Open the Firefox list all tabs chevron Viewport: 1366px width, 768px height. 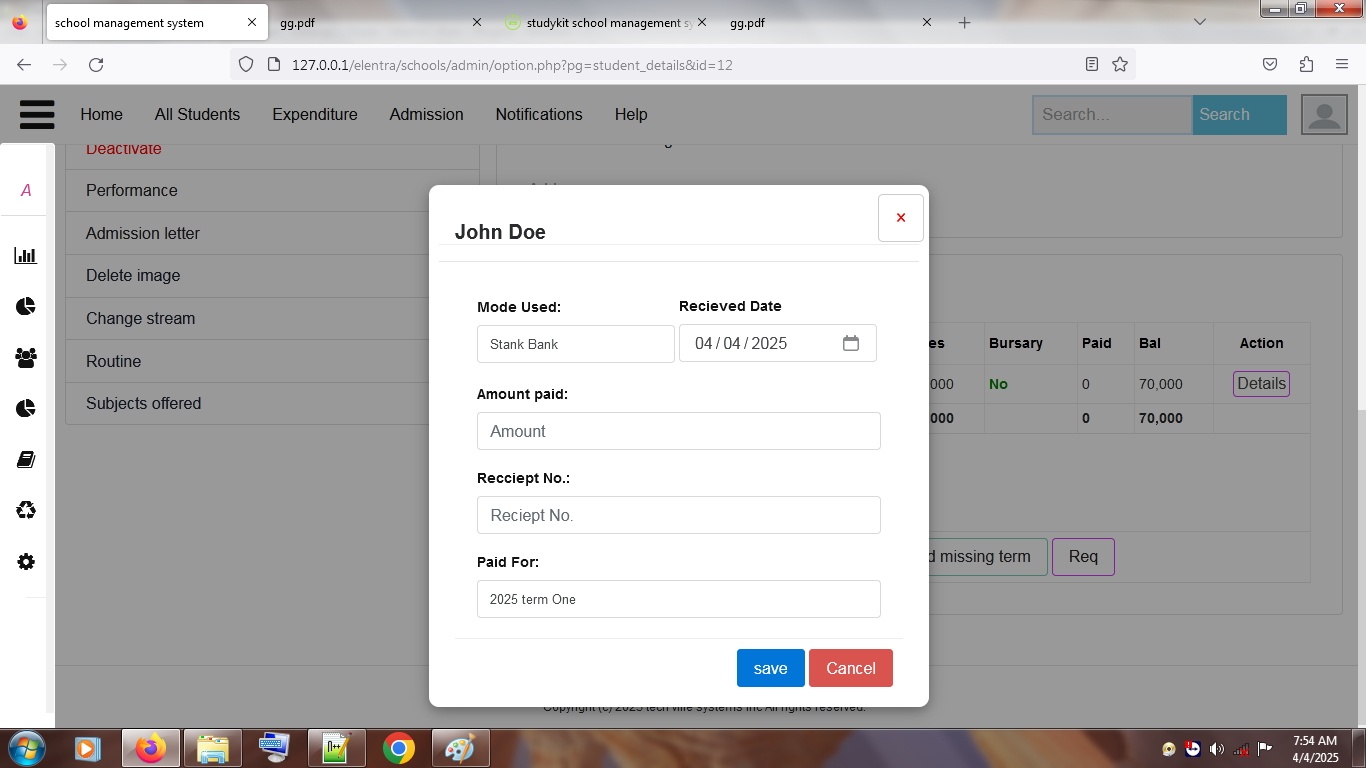[x=1200, y=22]
